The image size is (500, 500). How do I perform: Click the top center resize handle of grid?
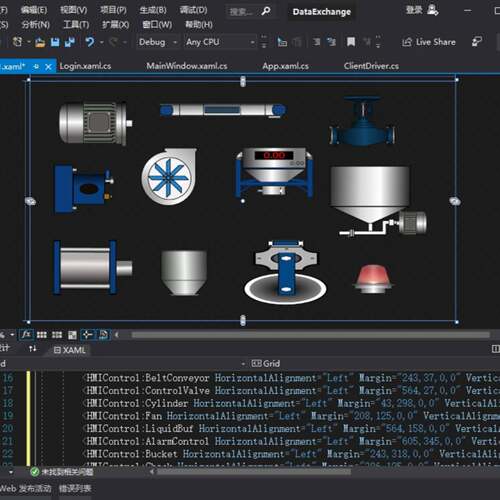(x=243, y=81)
